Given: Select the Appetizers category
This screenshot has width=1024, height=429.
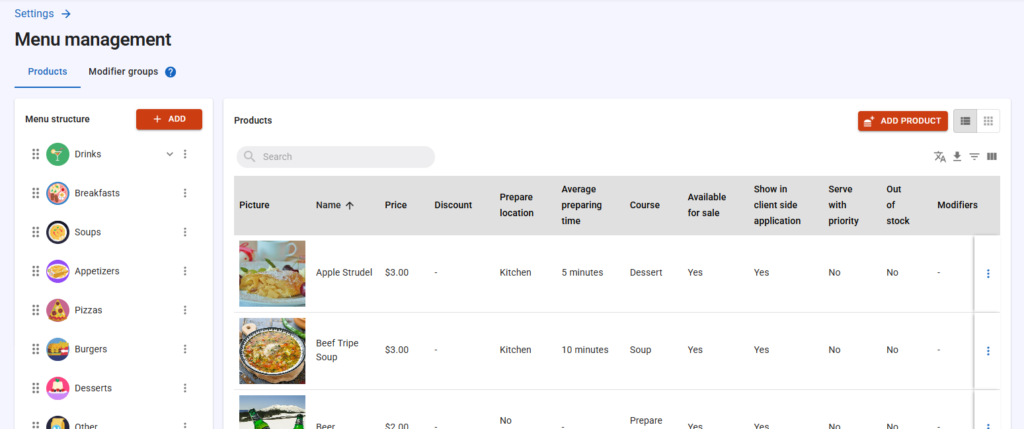Looking at the screenshot, I should [x=97, y=271].
